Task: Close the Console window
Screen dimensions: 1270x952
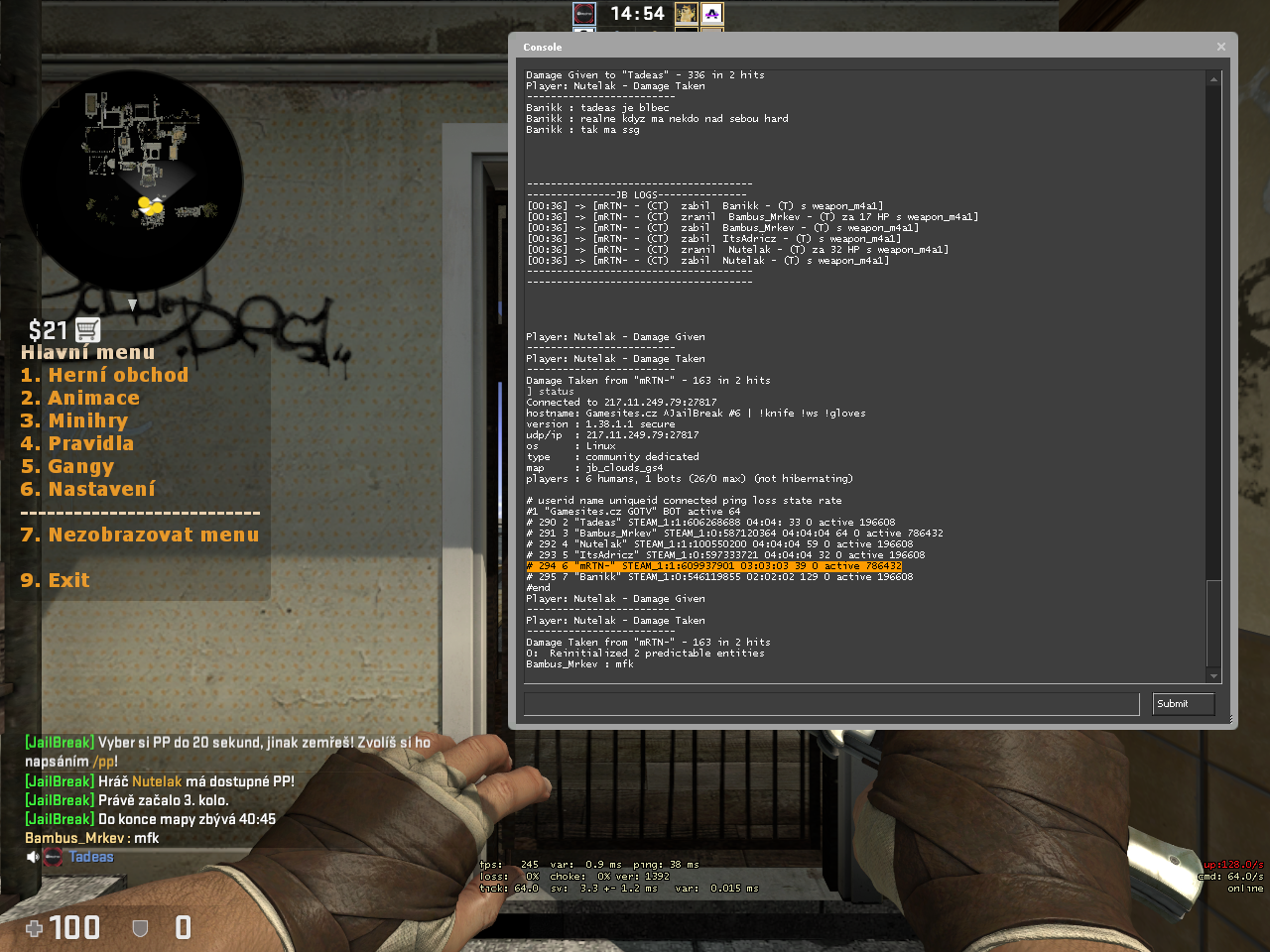Action: click(1221, 47)
